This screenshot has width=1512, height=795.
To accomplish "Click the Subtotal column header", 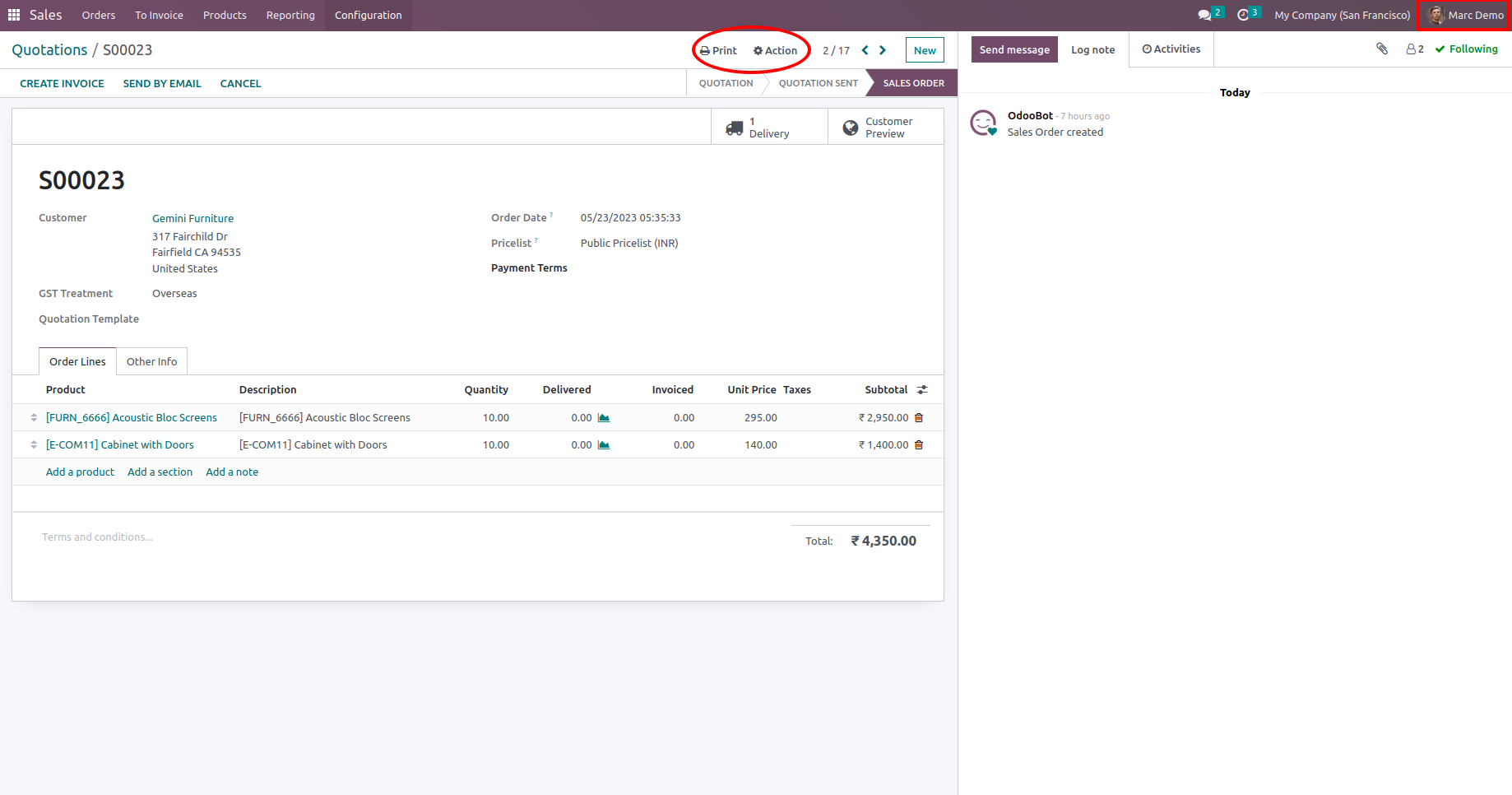I will (886, 390).
